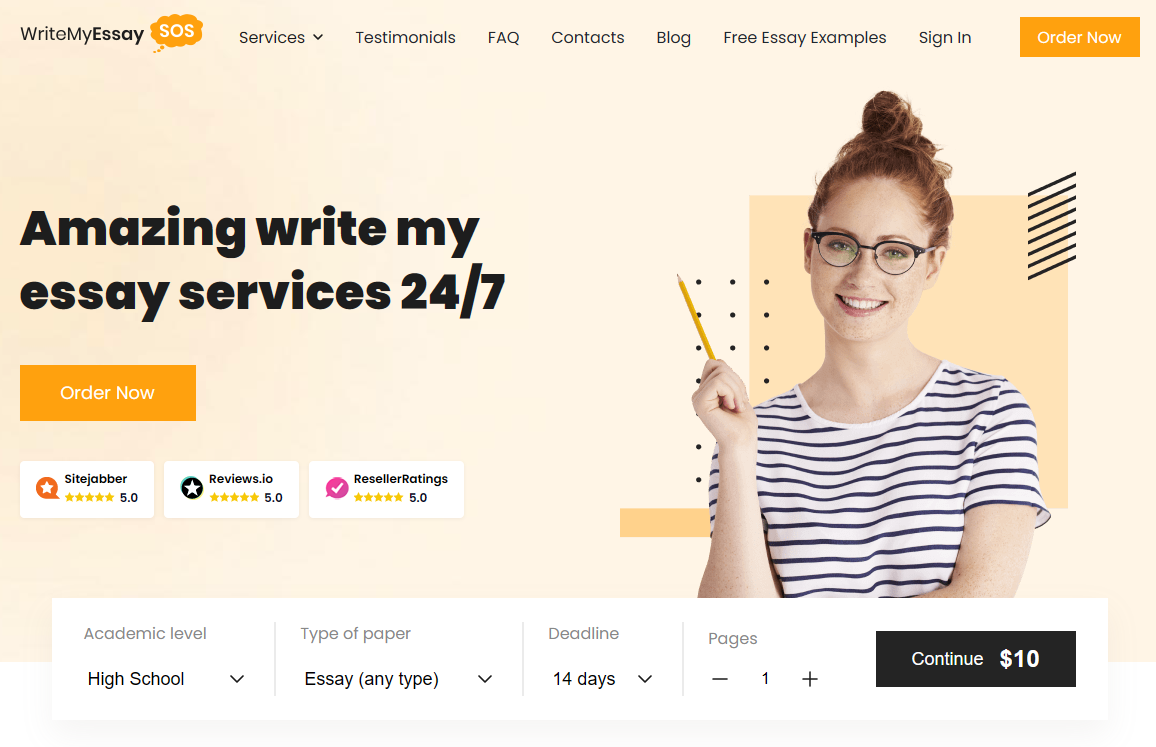The width and height of the screenshot is (1156, 747).
Task: Click the orange SOS speech bubble
Action: click(176, 32)
